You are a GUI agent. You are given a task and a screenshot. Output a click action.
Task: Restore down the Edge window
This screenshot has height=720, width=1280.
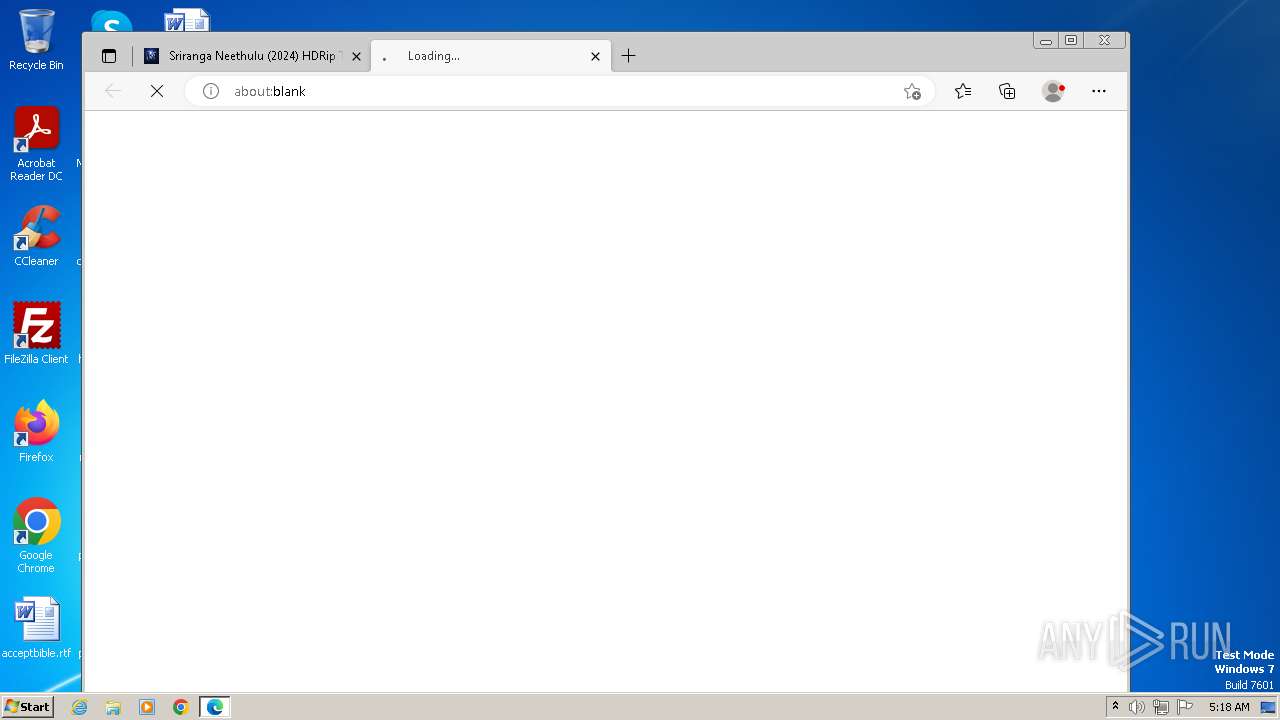pyautogui.click(x=1071, y=41)
